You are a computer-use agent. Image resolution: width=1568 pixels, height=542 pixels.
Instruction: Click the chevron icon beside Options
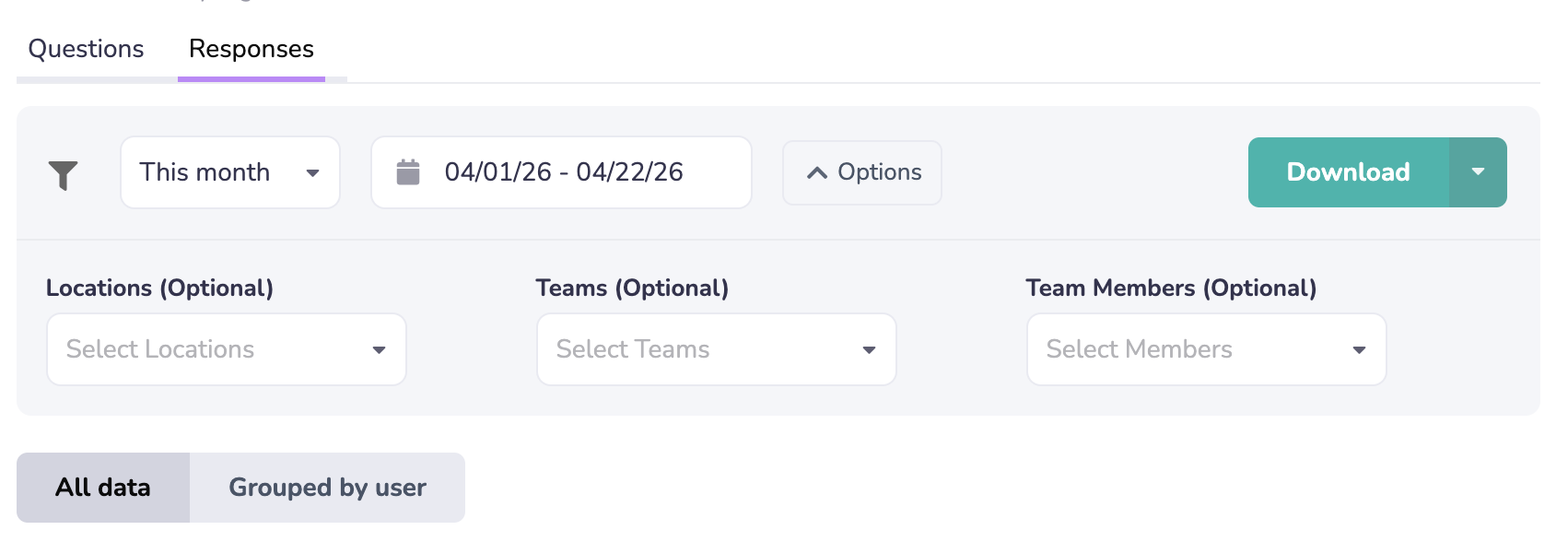click(816, 173)
